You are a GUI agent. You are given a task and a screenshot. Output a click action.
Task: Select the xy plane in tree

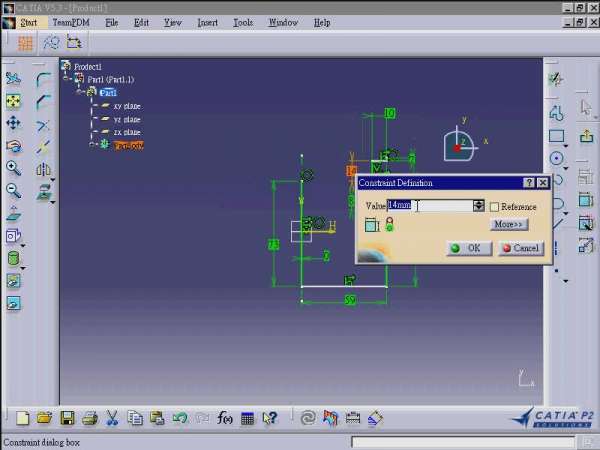(126, 106)
